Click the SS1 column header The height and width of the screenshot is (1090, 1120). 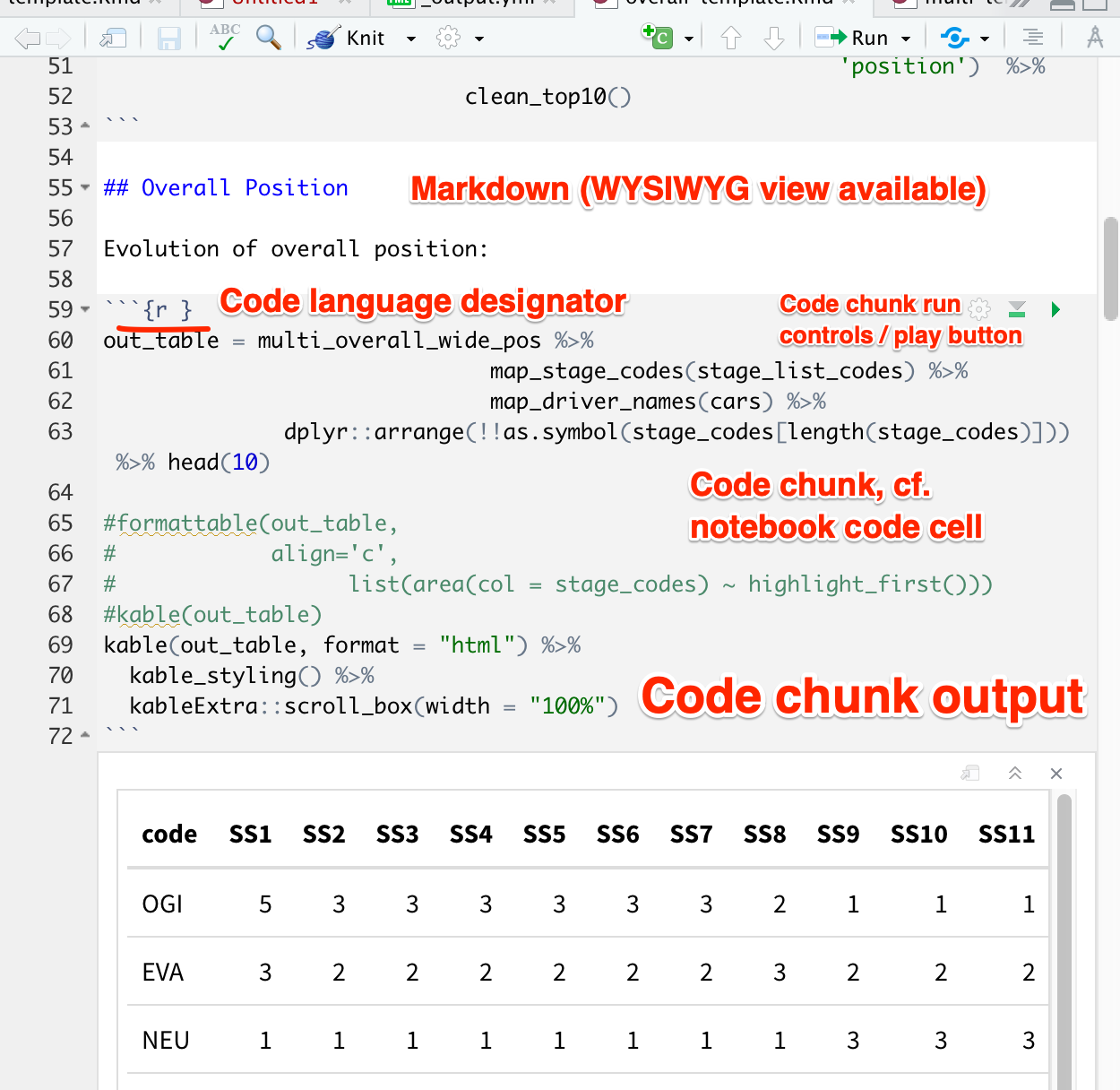point(250,835)
